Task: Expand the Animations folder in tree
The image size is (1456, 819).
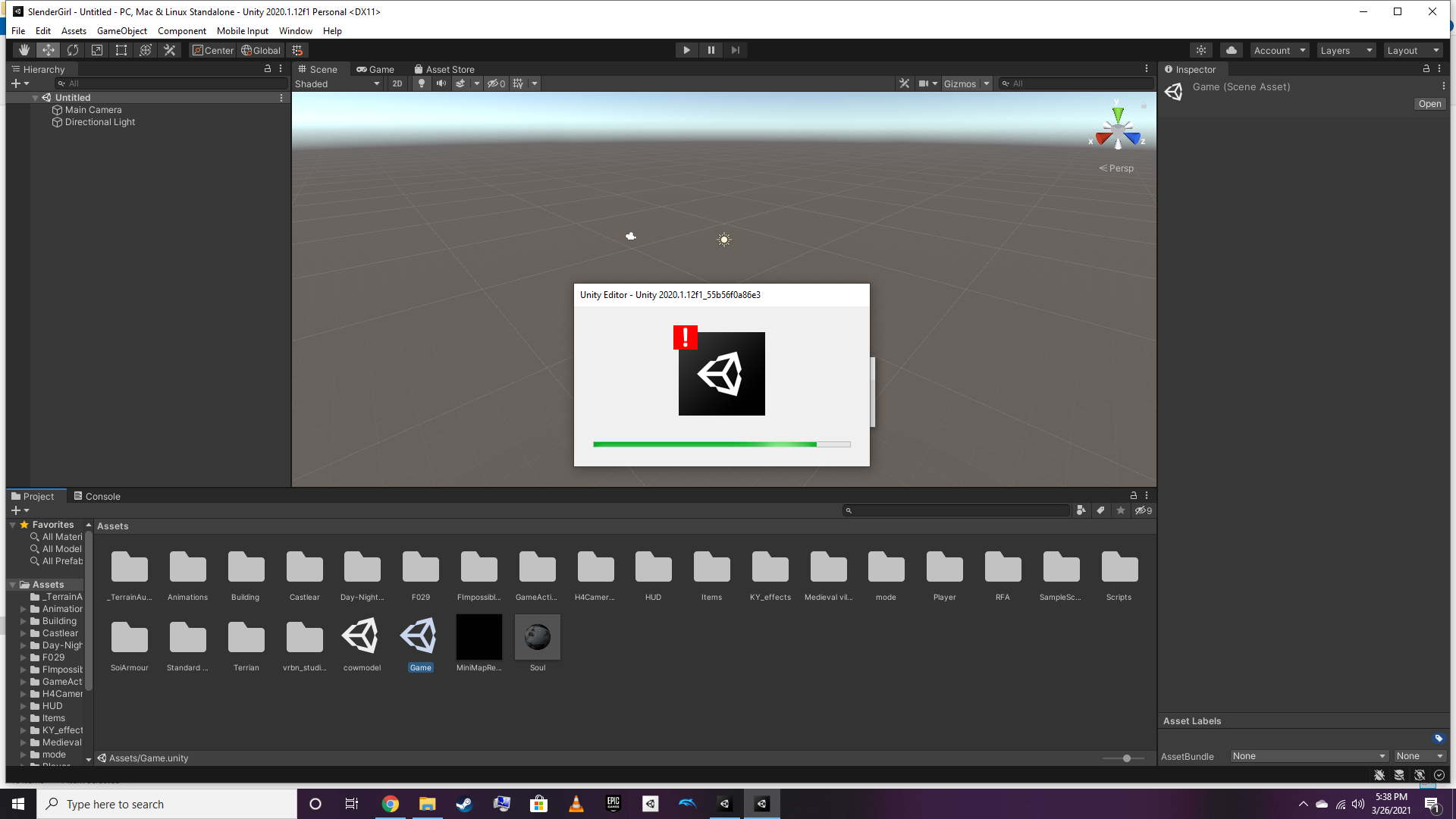Action: click(24, 609)
